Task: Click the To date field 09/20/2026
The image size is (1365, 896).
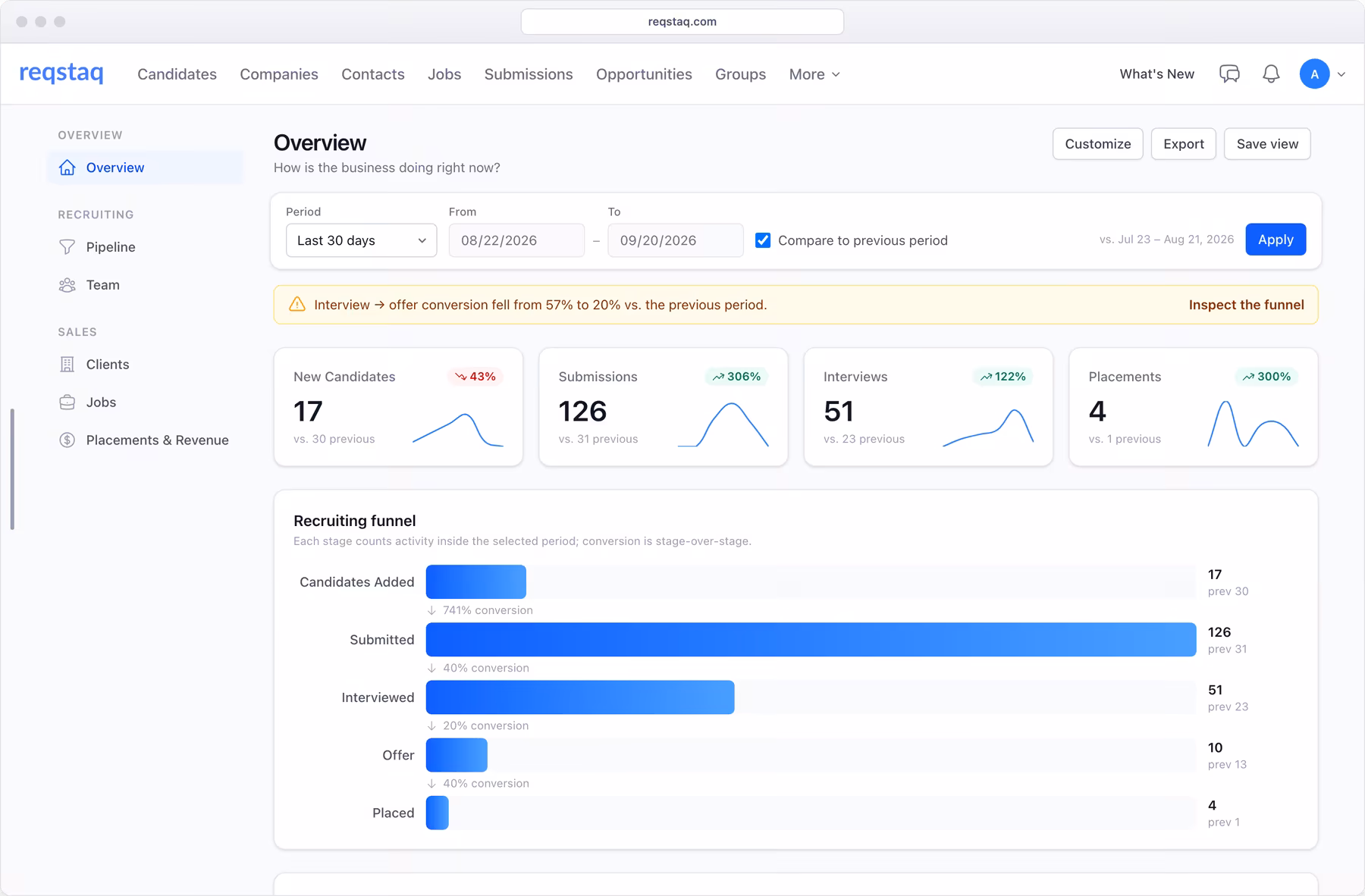Action: pyautogui.click(x=676, y=240)
